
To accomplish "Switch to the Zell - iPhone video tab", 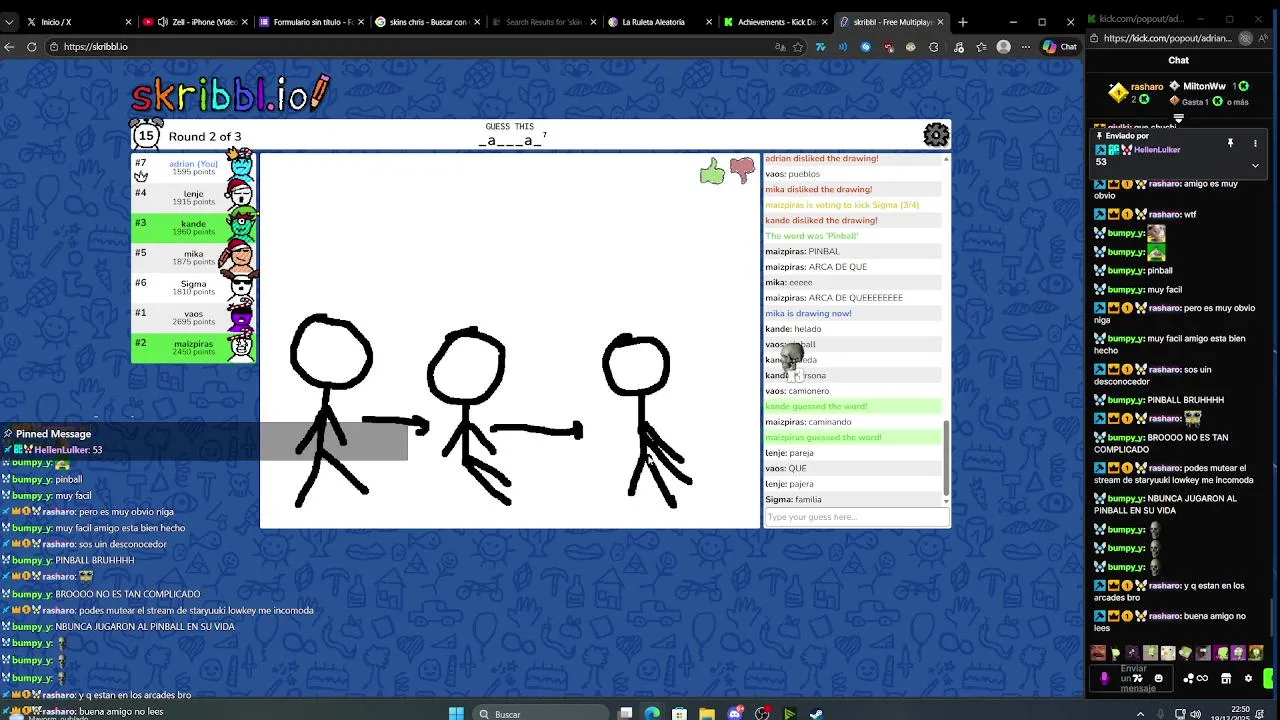I will pos(195,22).
